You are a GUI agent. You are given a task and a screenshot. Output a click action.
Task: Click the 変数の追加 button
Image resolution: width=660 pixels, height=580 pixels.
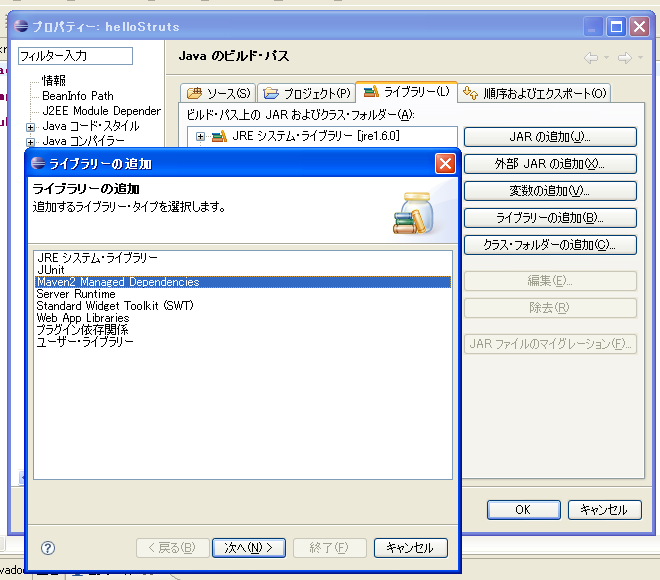550,190
